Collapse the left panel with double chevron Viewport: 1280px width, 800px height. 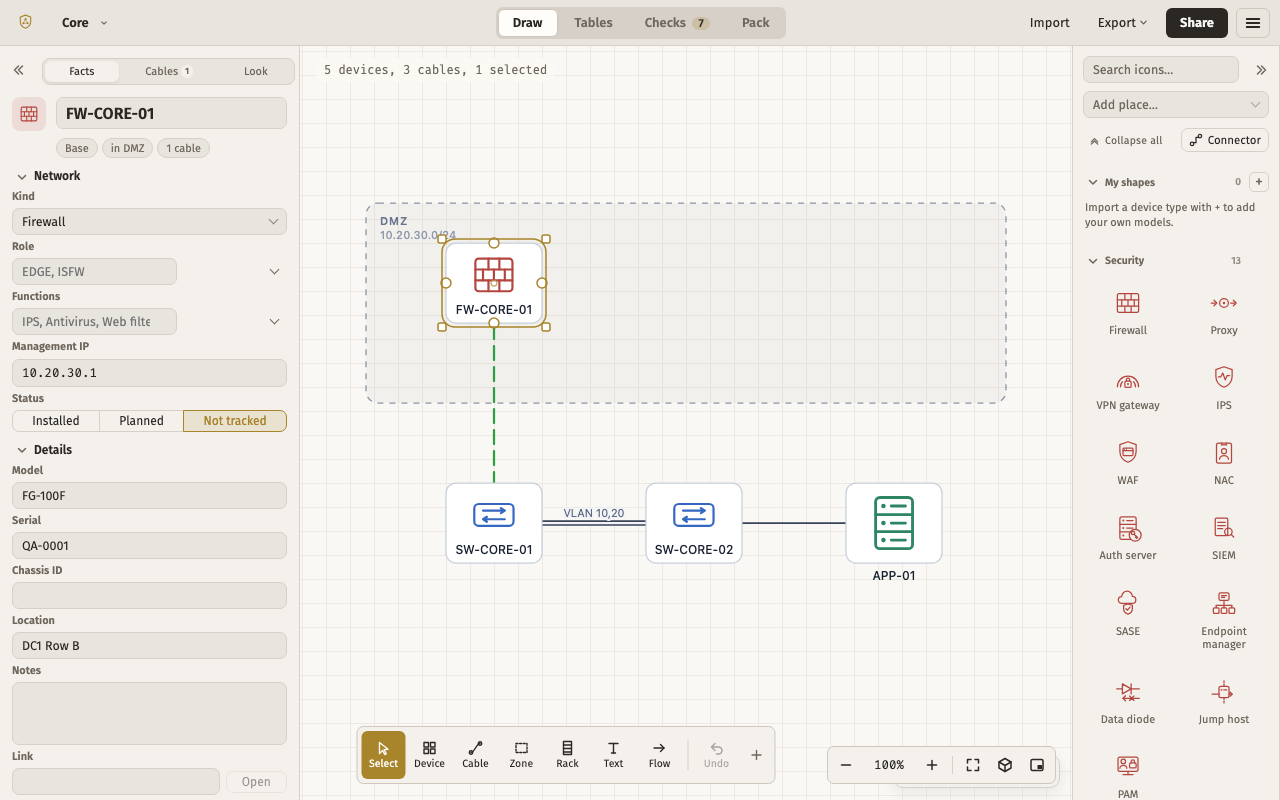point(18,71)
